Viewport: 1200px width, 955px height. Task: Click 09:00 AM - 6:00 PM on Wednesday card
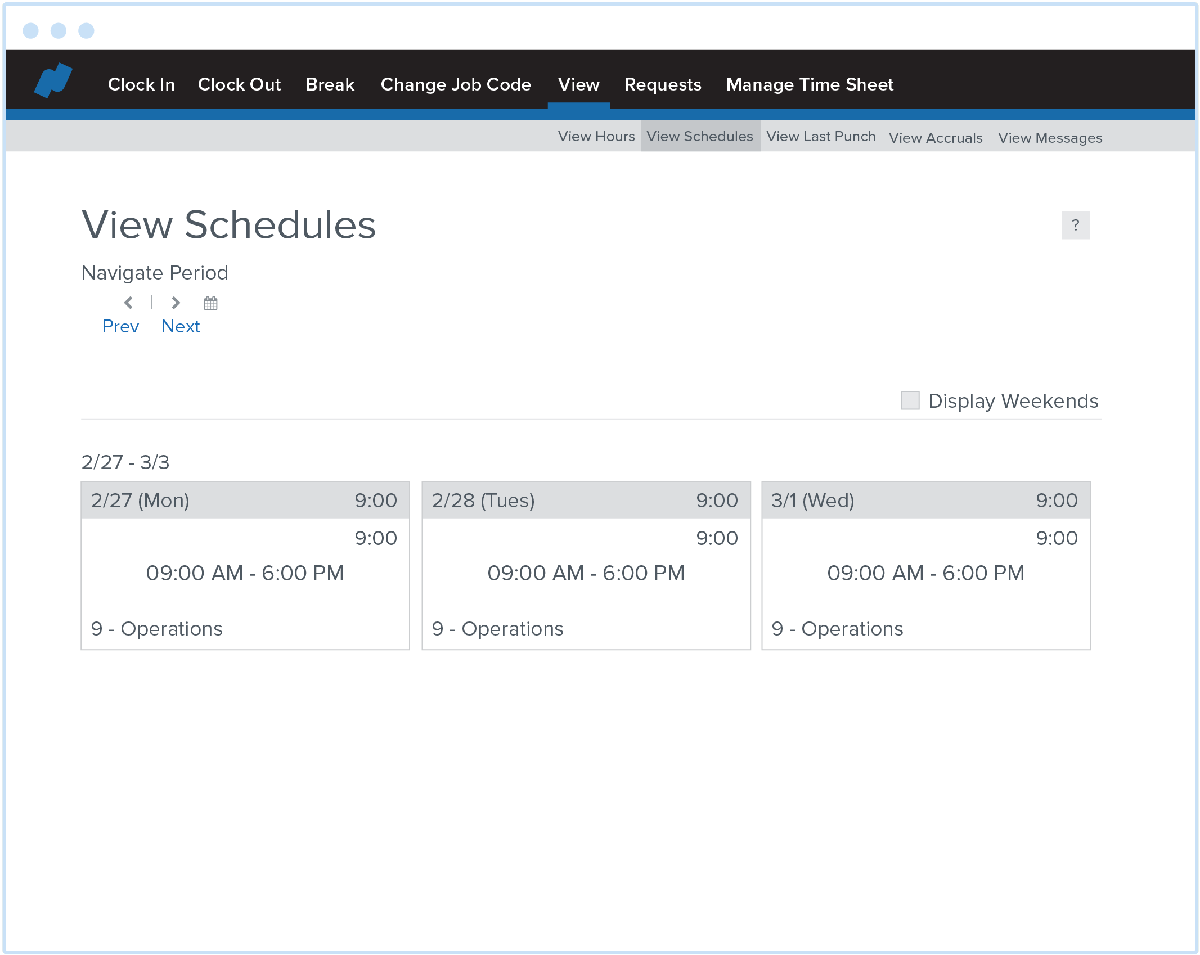click(x=926, y=573)
